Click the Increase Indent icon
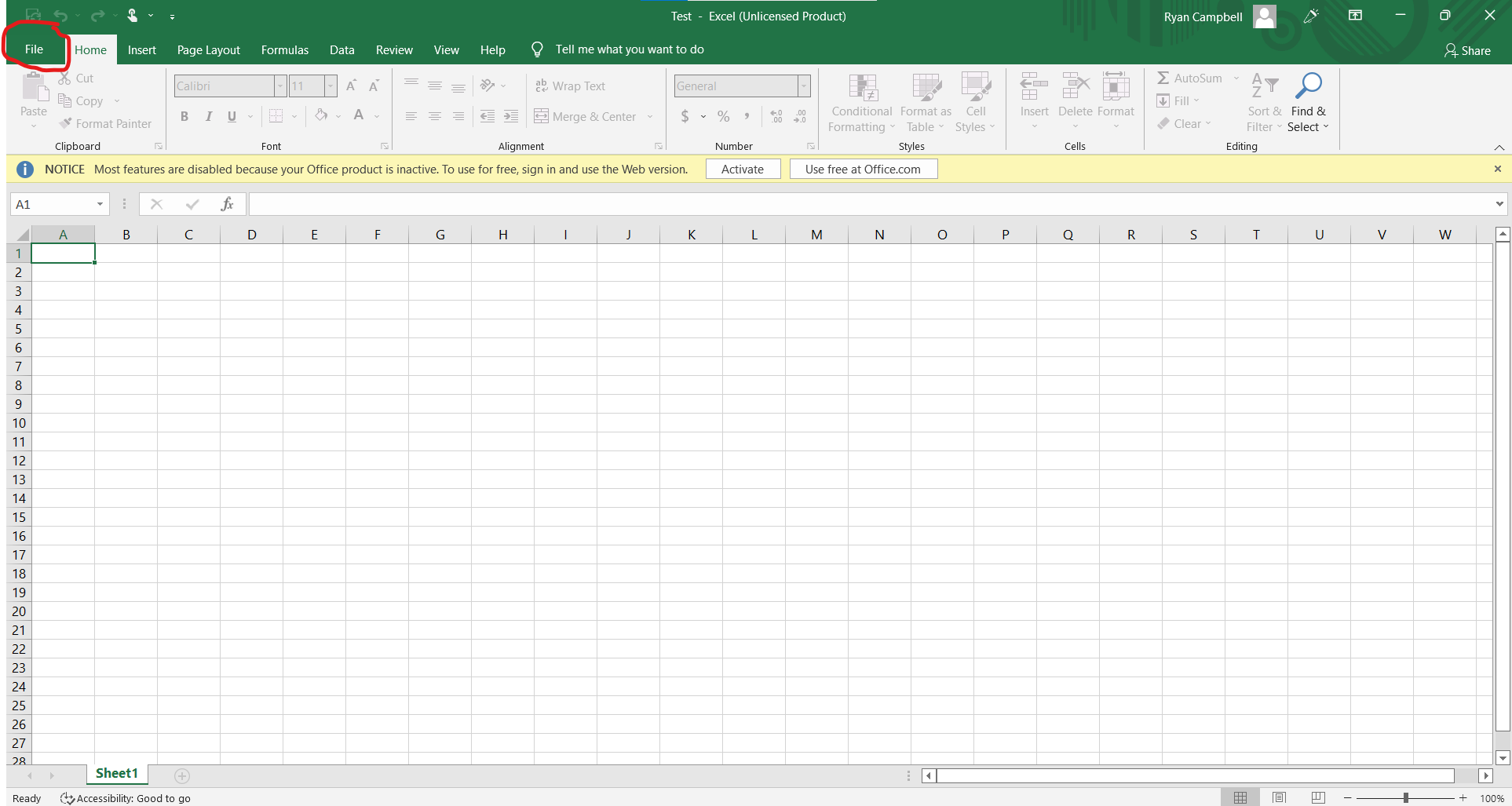The width and height of the screenshot is (1512, 806). click(511, 116)
